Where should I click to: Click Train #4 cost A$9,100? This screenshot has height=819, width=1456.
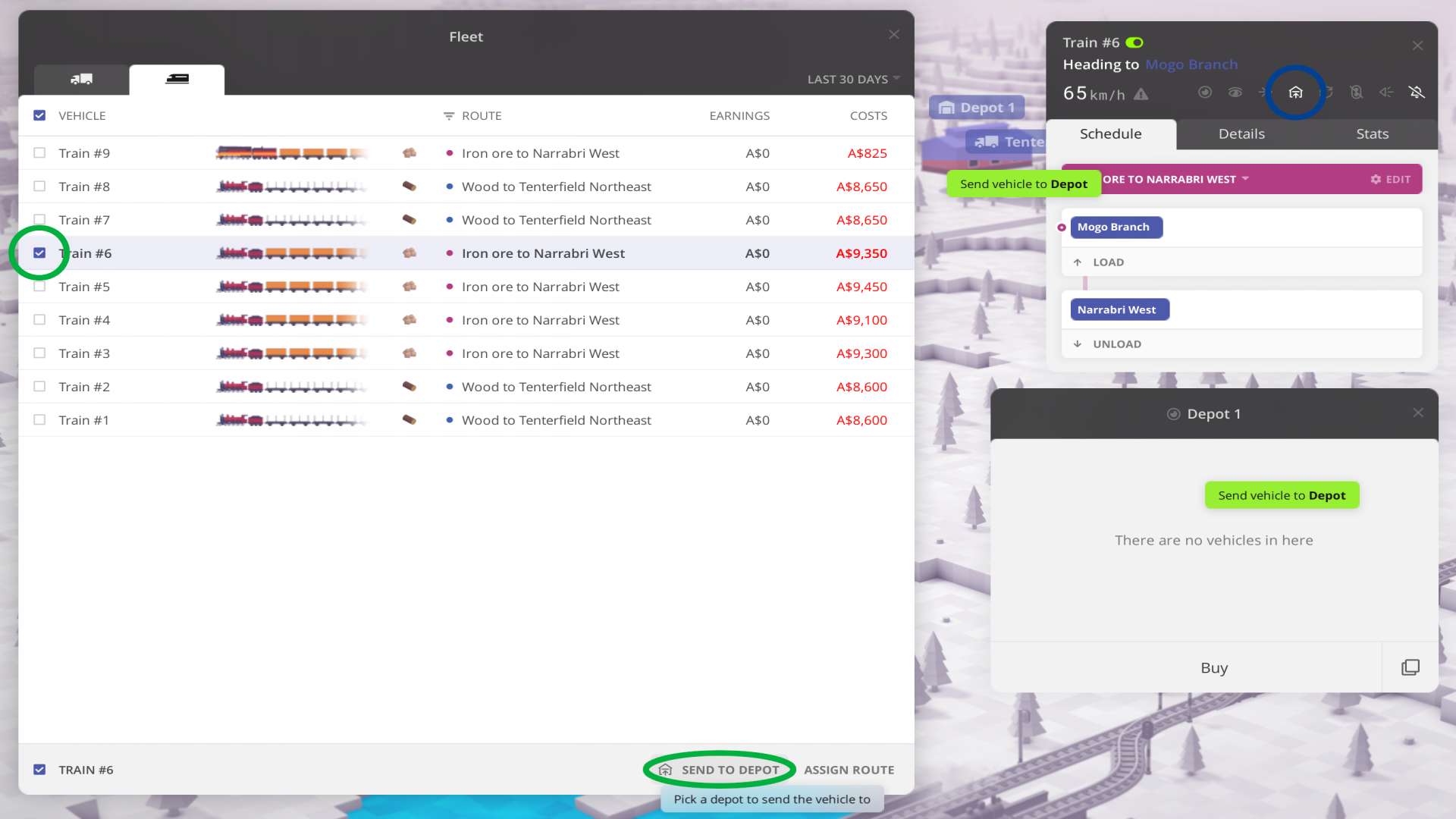pos(861,320)
